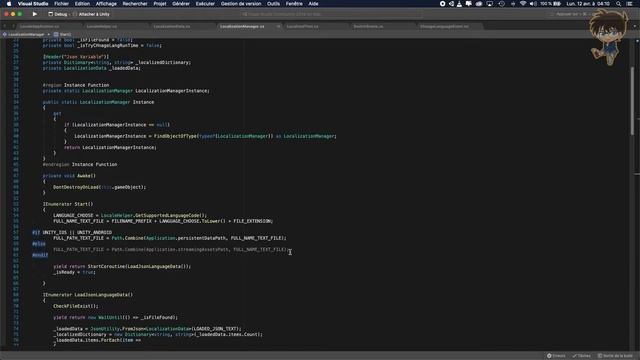Open the Aide menu
Viewport: 640px width, 360px height.
click(x=313, y=4)
